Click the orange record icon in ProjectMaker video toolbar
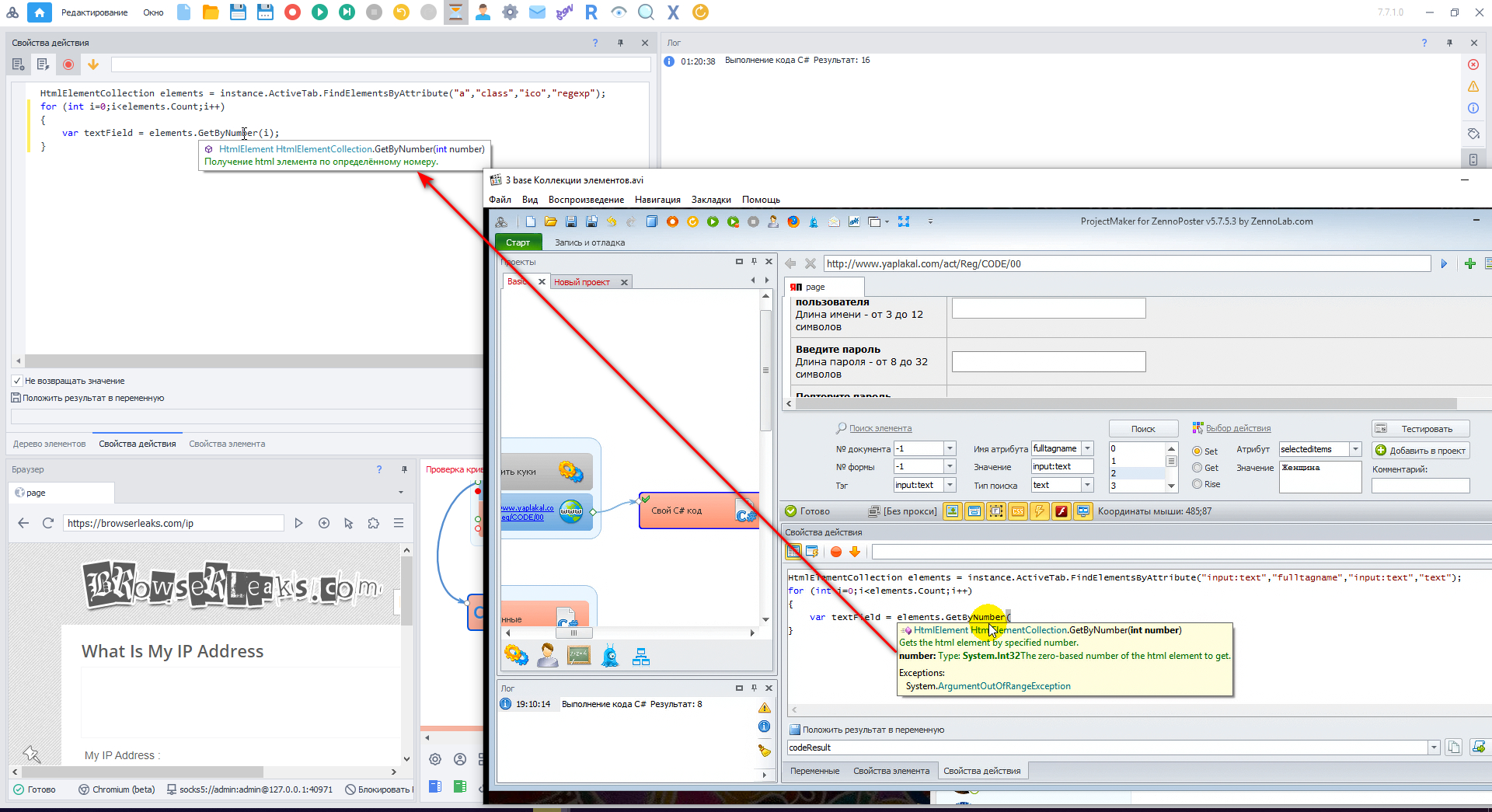This screenshot has width=1492, height=812. (672, 221)
